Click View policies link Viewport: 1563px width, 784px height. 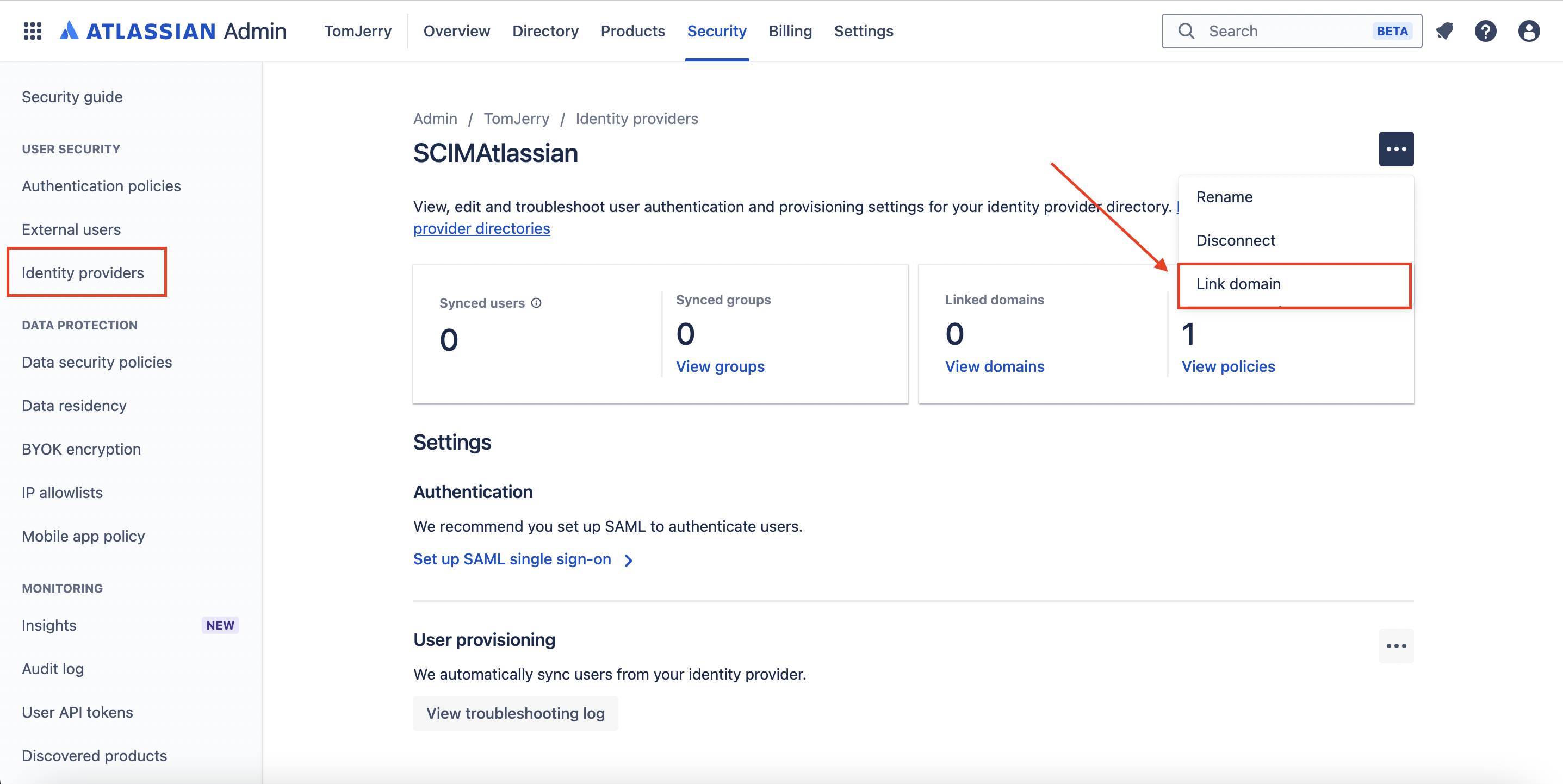point(1228,366)
